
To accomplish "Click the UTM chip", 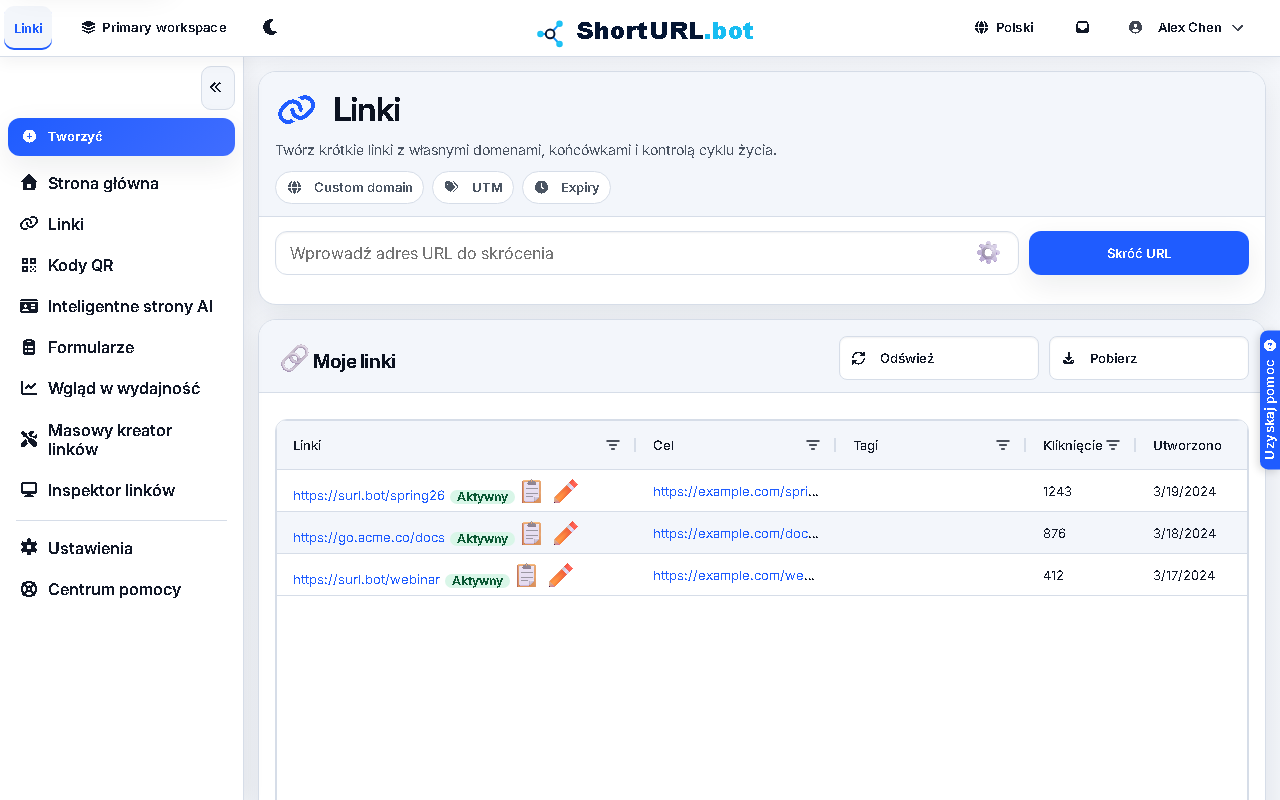I will tap(473, 187).
